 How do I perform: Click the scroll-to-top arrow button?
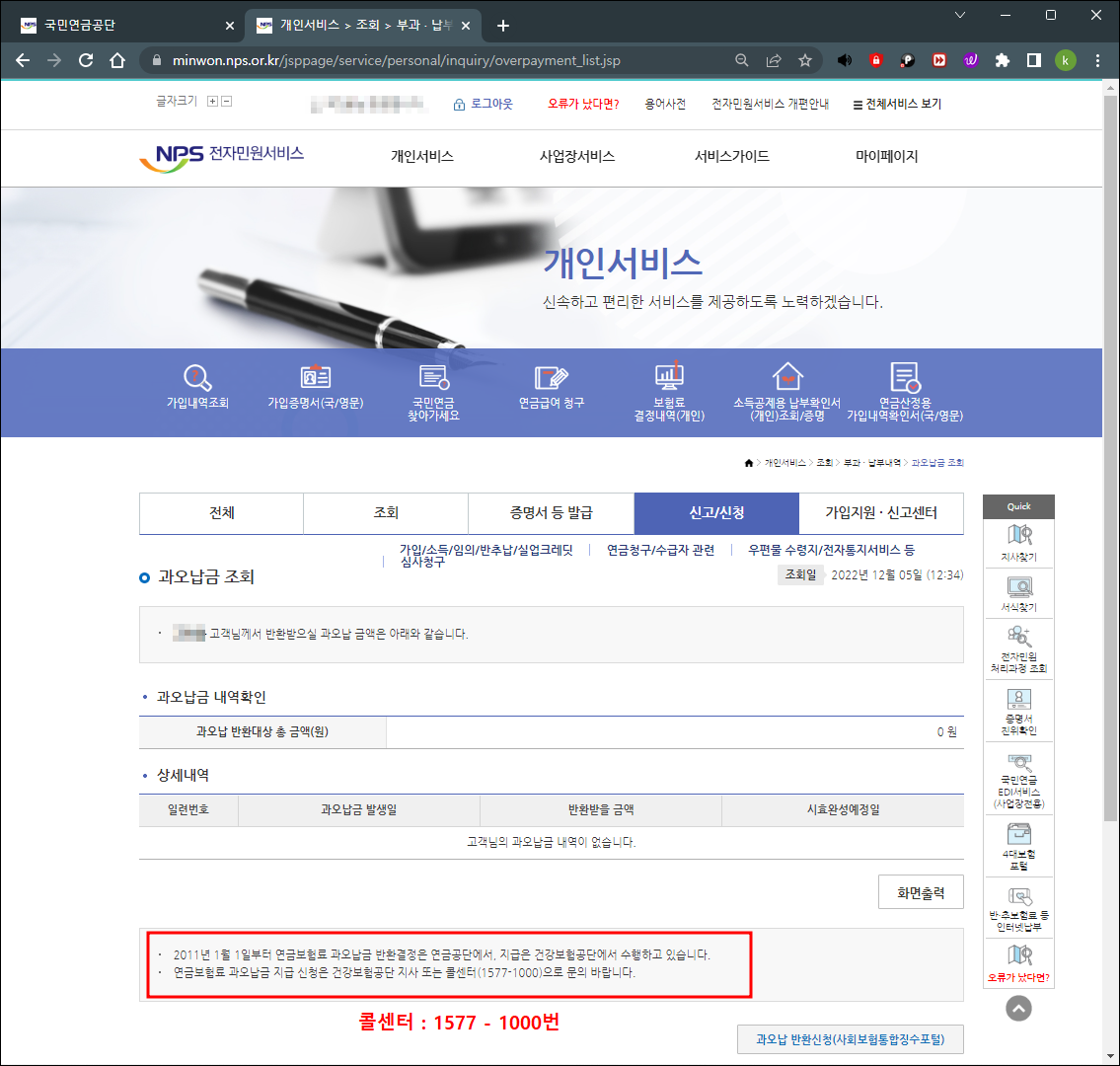[1016, 1008]
